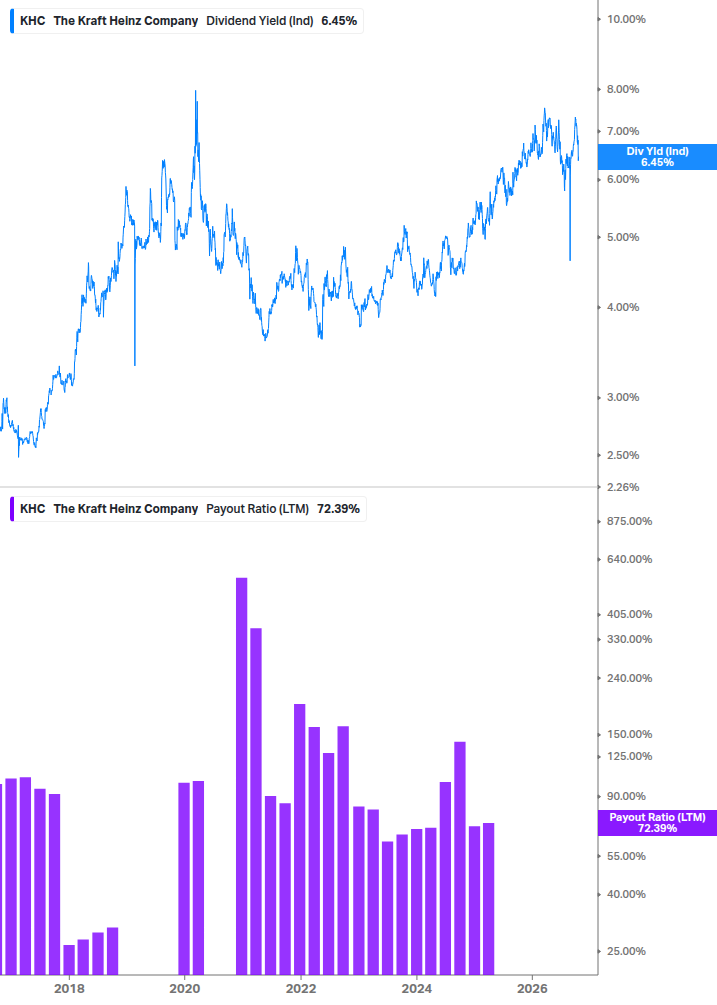Click the 6.00% dividend yield axis label
Screen dimensions: 717x1005
623,179
